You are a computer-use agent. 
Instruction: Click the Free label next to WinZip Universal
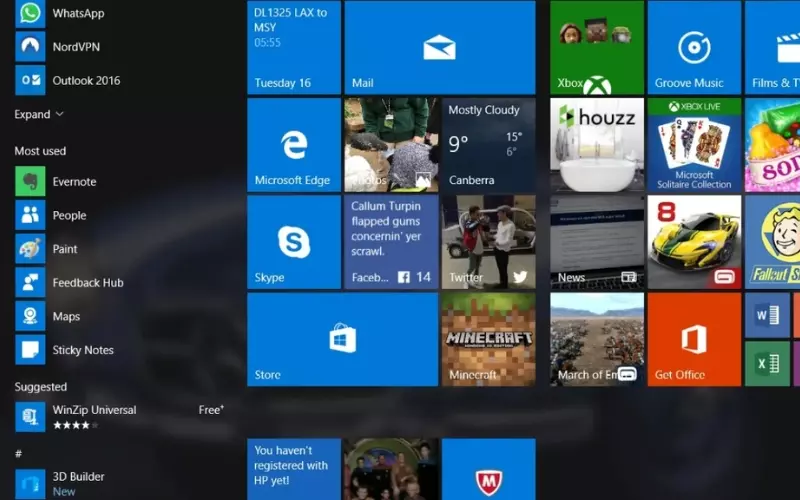211,410
